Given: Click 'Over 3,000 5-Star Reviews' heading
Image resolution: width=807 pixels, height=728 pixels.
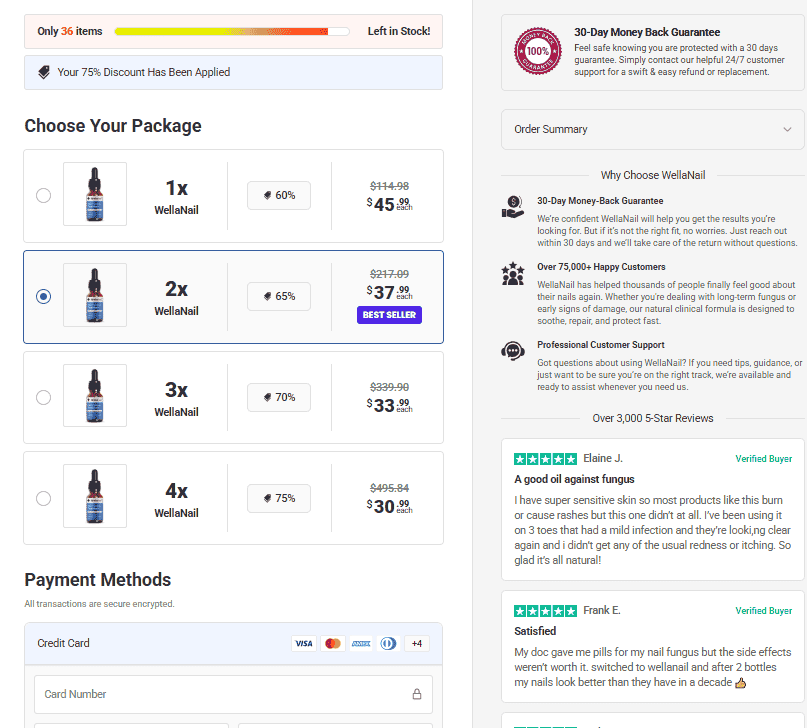Looking at the screenshot, I should pos(653,418).
